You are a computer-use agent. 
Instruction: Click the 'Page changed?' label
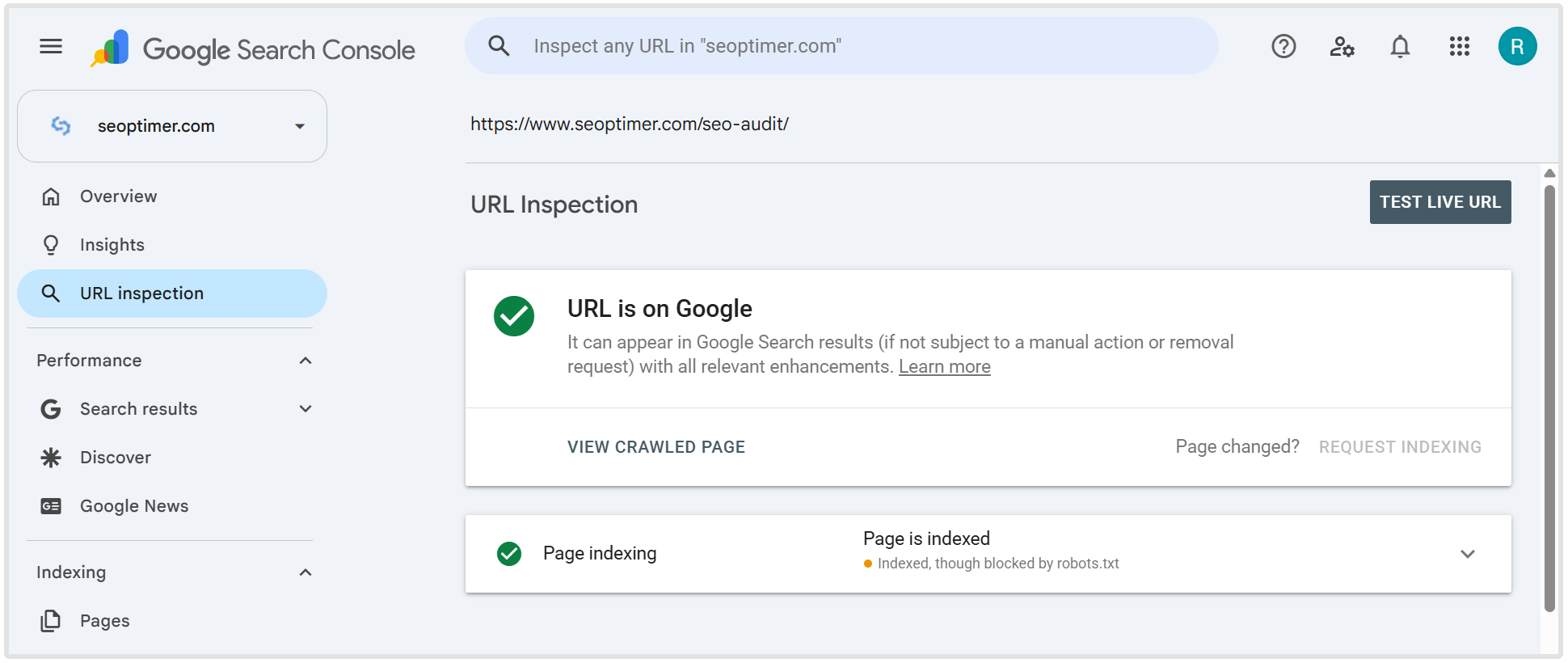[x=1237, y=447]
